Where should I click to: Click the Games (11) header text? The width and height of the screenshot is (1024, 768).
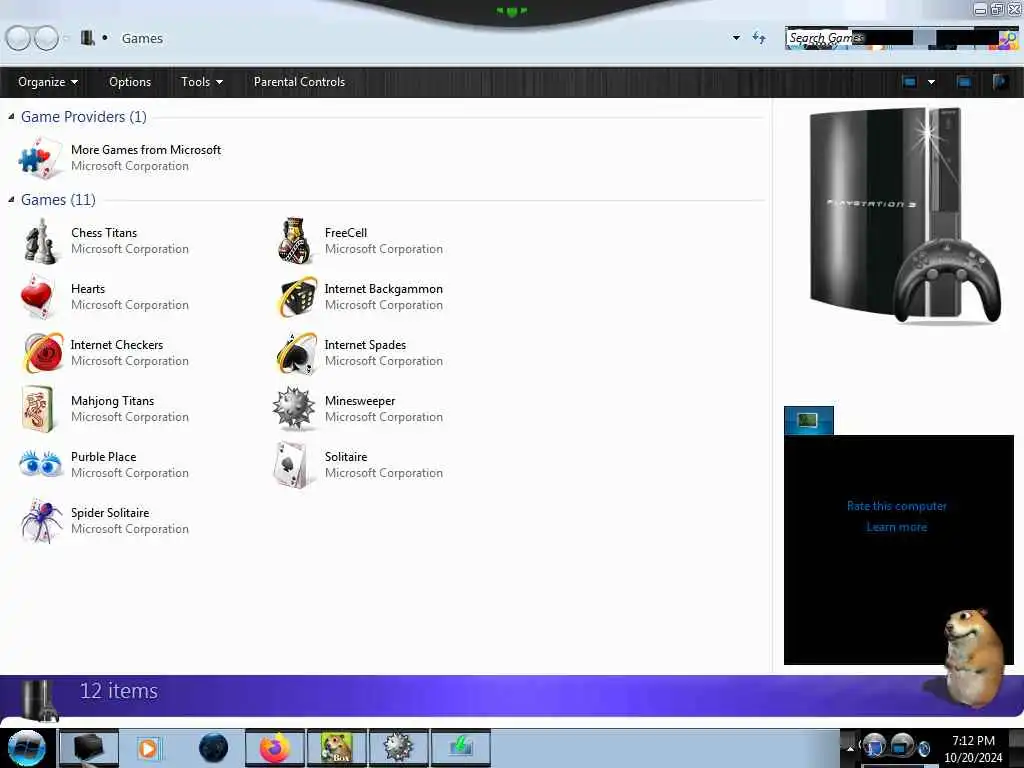coord(58,200)
